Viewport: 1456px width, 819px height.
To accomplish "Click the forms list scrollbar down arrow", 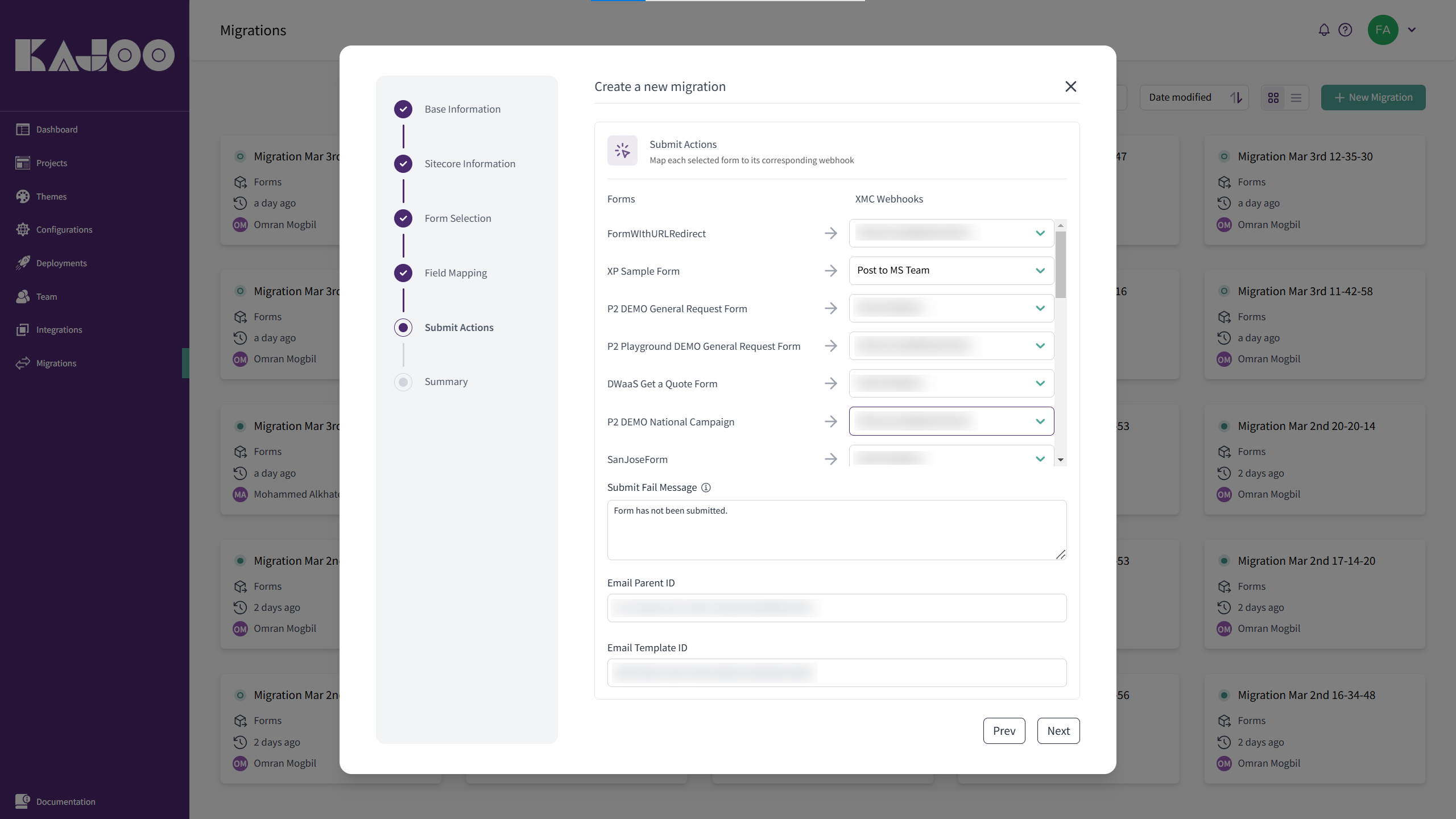I will (1061, 460).
